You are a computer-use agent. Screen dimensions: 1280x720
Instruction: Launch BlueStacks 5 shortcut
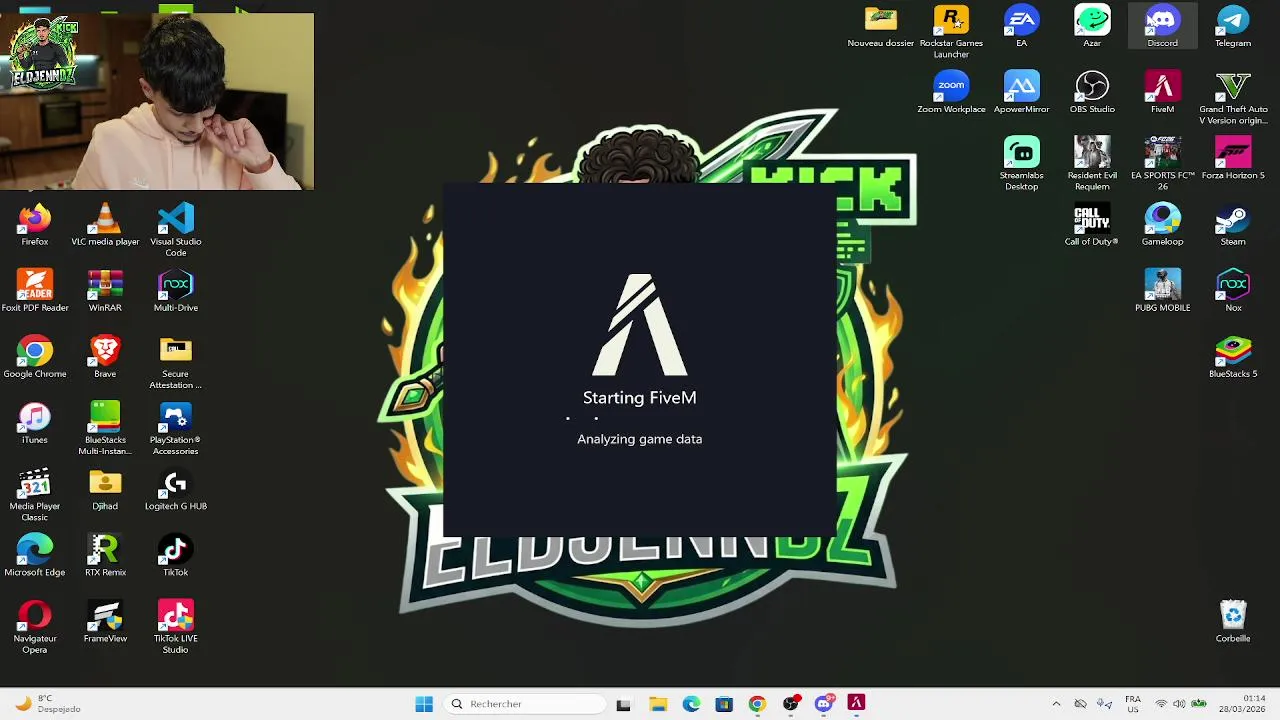(1233, 357)
